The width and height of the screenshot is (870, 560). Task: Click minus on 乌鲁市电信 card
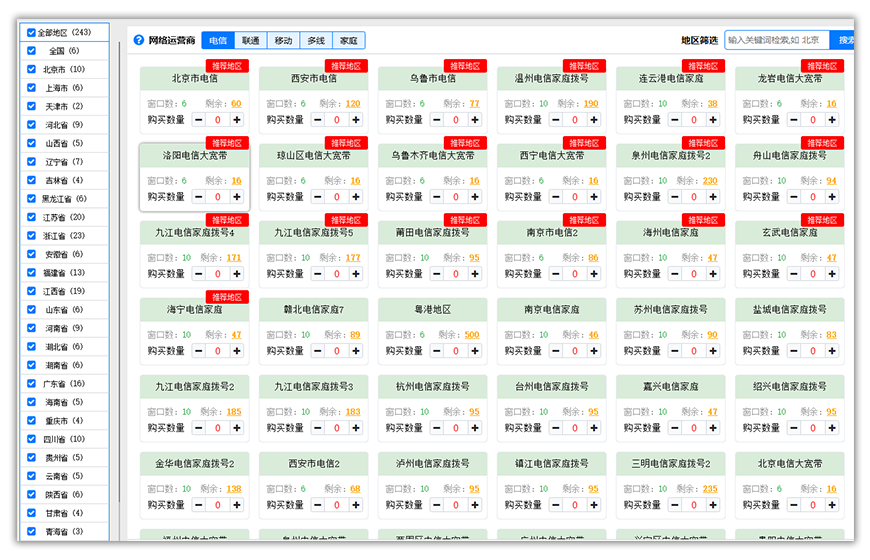(437, 119)
